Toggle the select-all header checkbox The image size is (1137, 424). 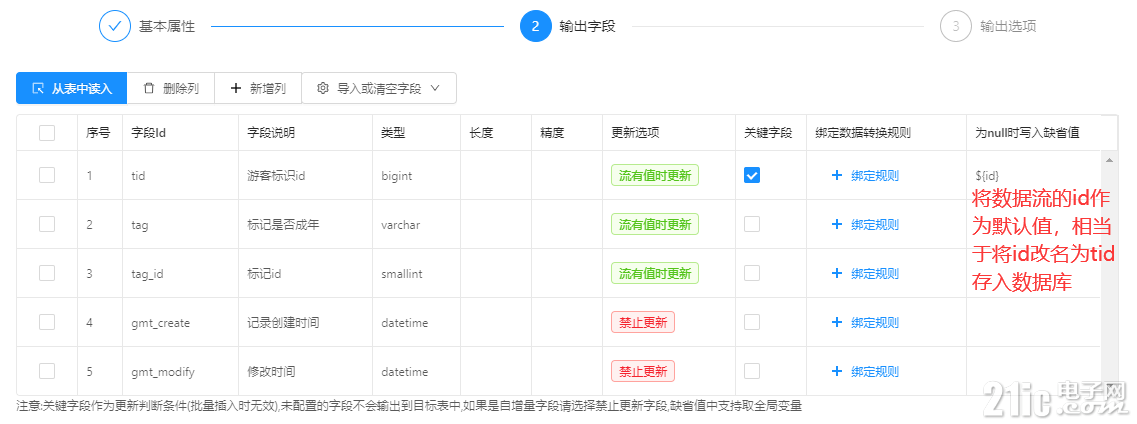pyautogui.click(x=47, y=133)
